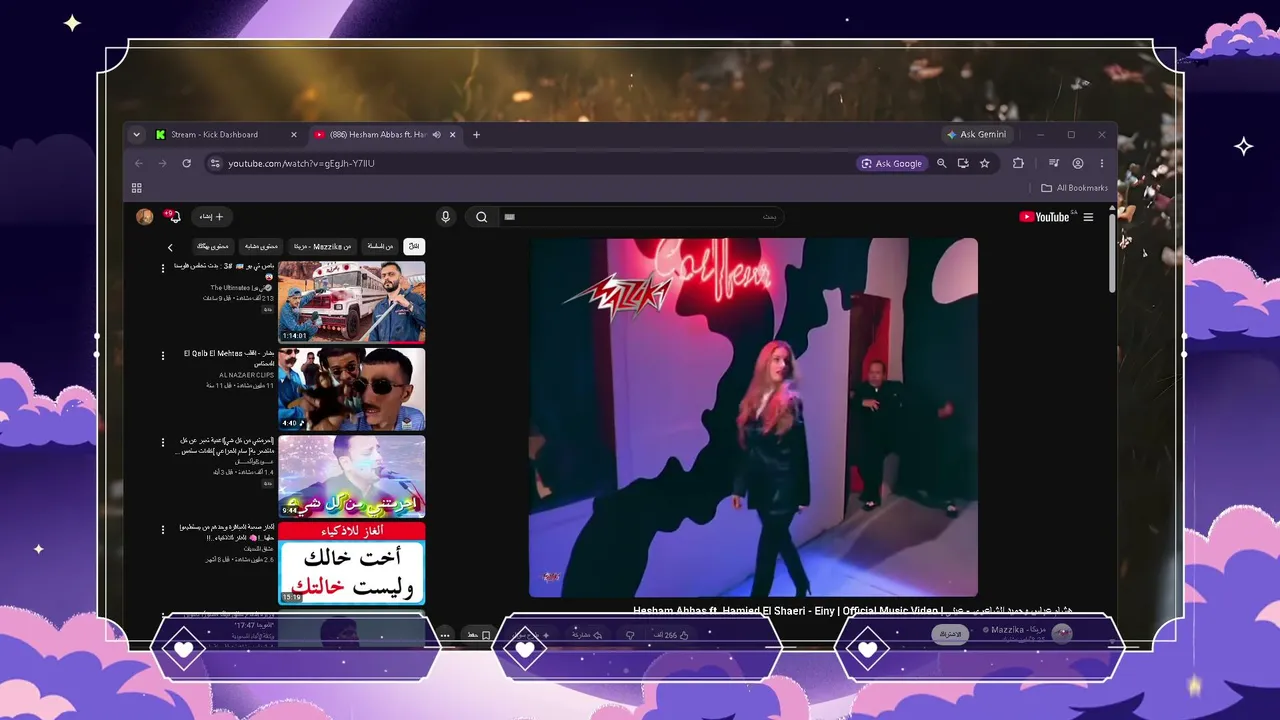The image size is (1280, 720).
Task: Subscribe to the Mazzika channel
Action: (x=950, y=634)
